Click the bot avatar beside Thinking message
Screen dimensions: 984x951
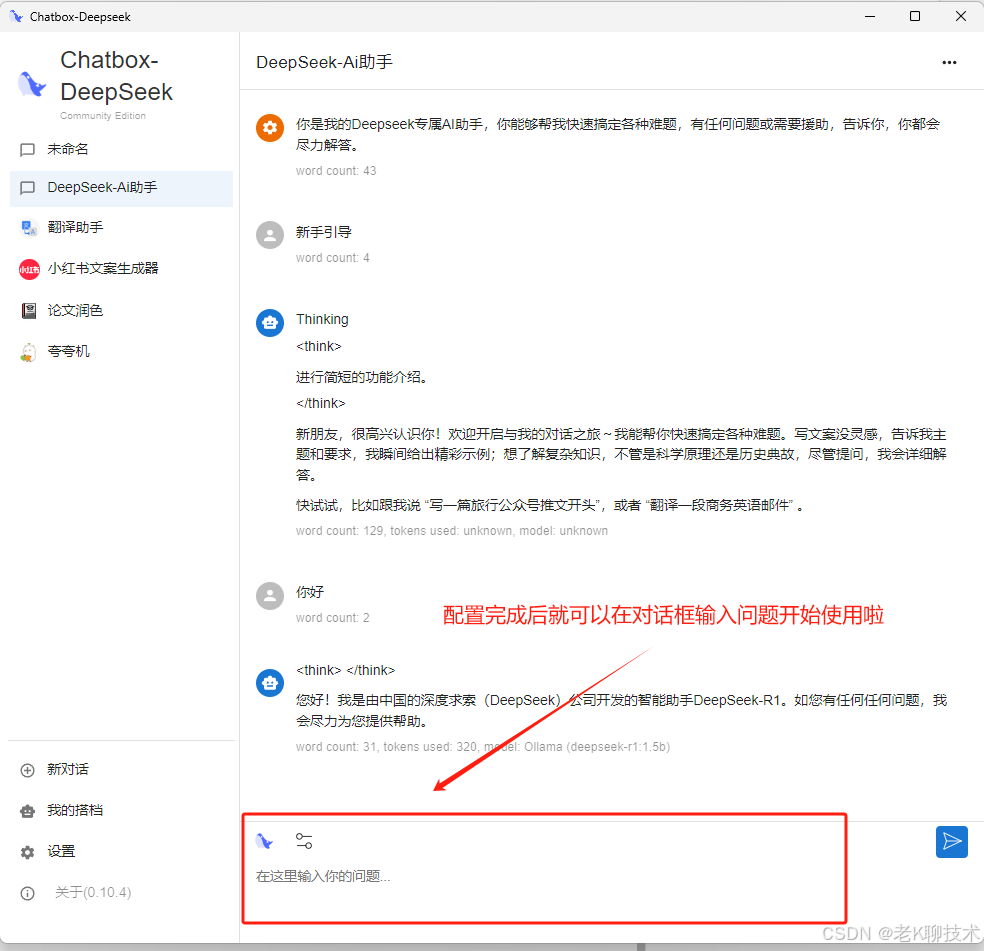pyautogui.click(x=270, y=323)
